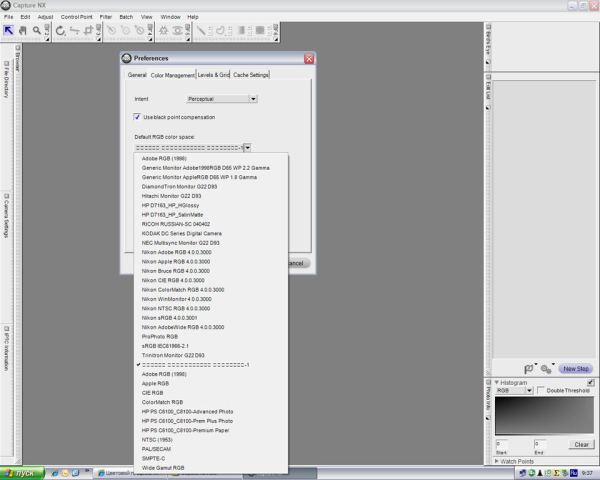
Task: Select the Crop tool
Action: 88,31
